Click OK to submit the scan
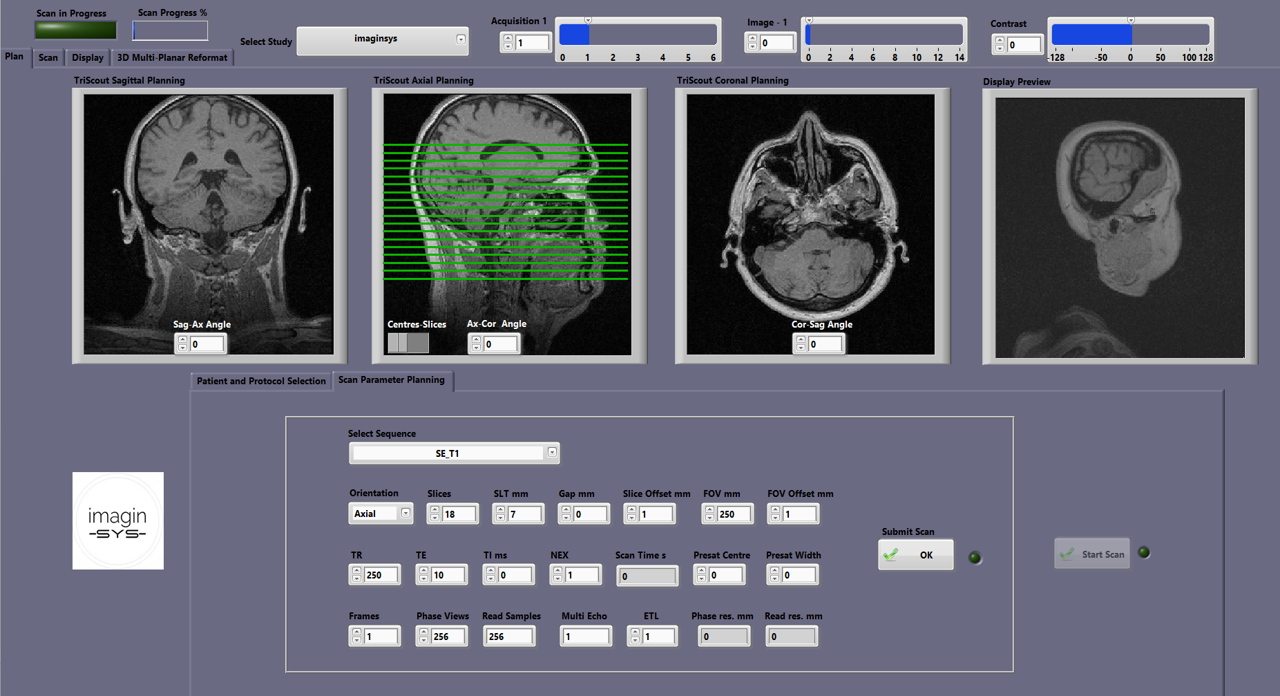Viewport: 1280px width, 696px height. point(915,554)
